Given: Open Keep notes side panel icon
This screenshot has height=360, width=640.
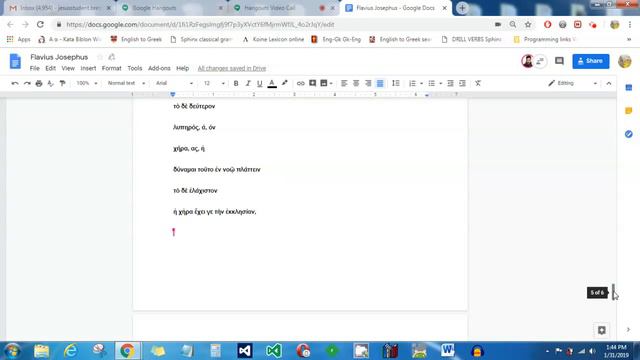Looking at the screenshot, I should tap(629, 111).
